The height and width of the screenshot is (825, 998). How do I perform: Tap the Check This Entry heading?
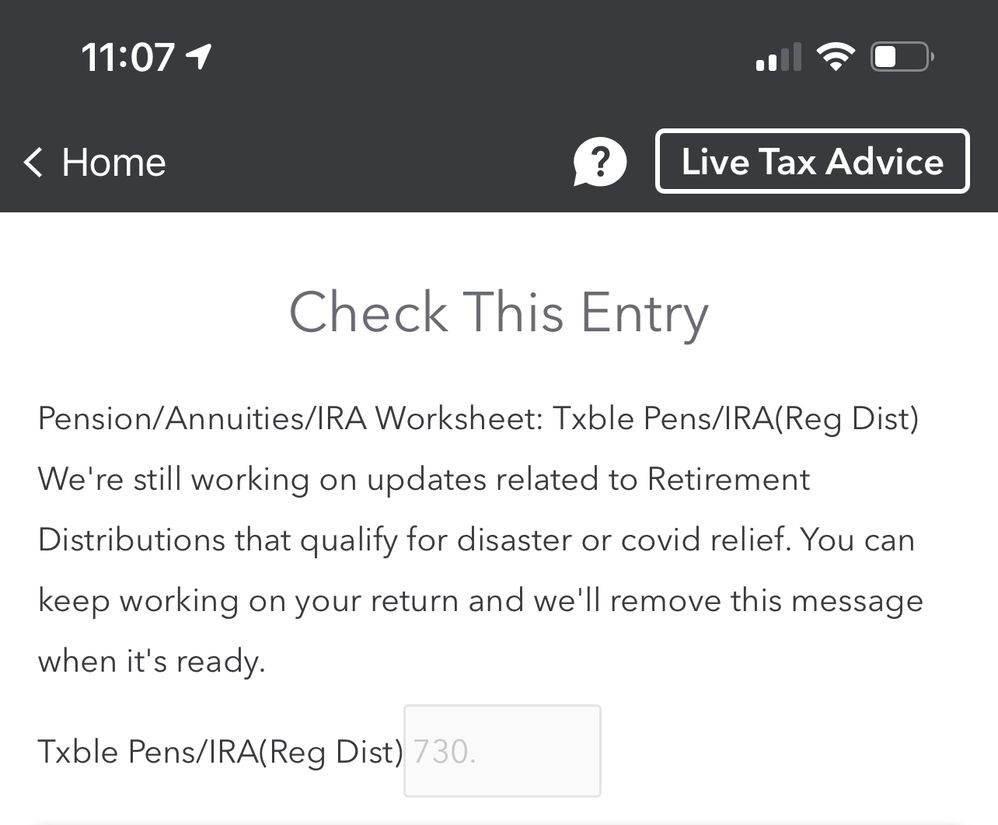tap(498, 312)
